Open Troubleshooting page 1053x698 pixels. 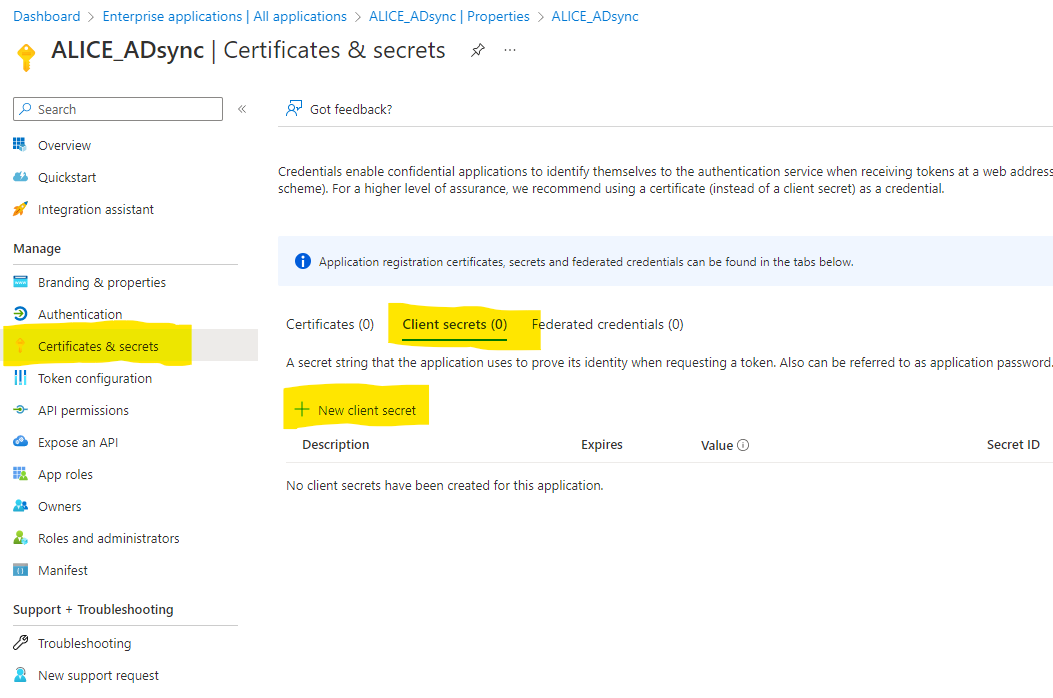coord(84,644)
